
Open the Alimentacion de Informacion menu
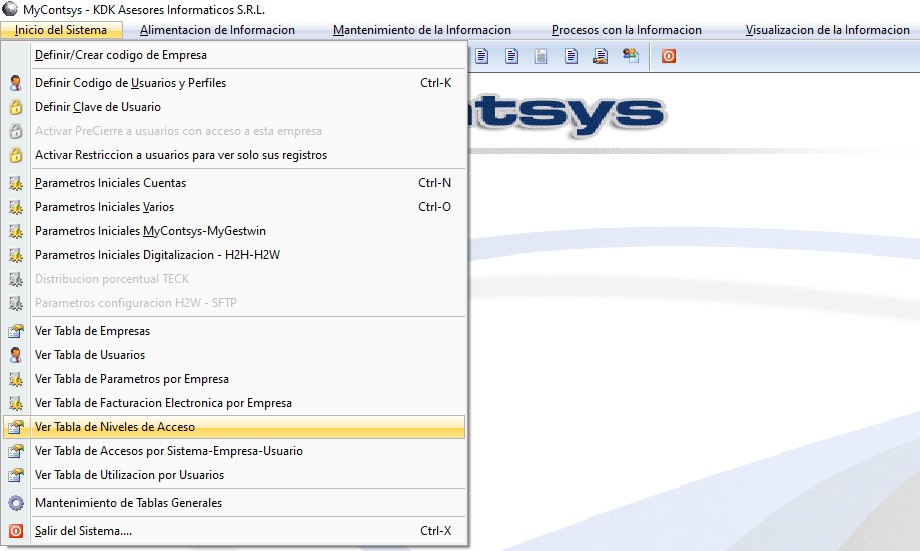pyautogui.click(x=217, y=30)
